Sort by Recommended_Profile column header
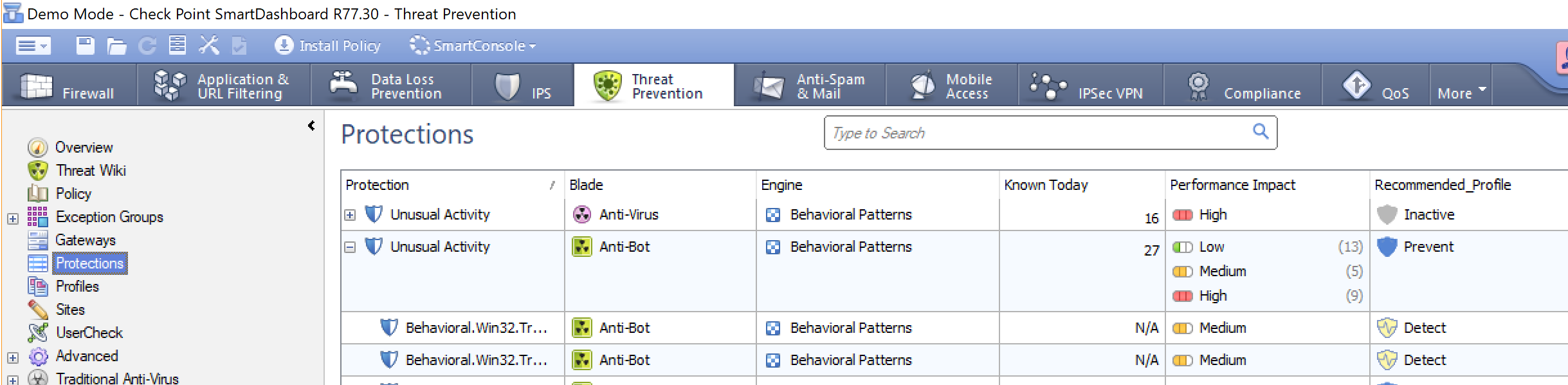Image resolution: width=1568 pixels, height=385 pixels. tap(1469, 185)
